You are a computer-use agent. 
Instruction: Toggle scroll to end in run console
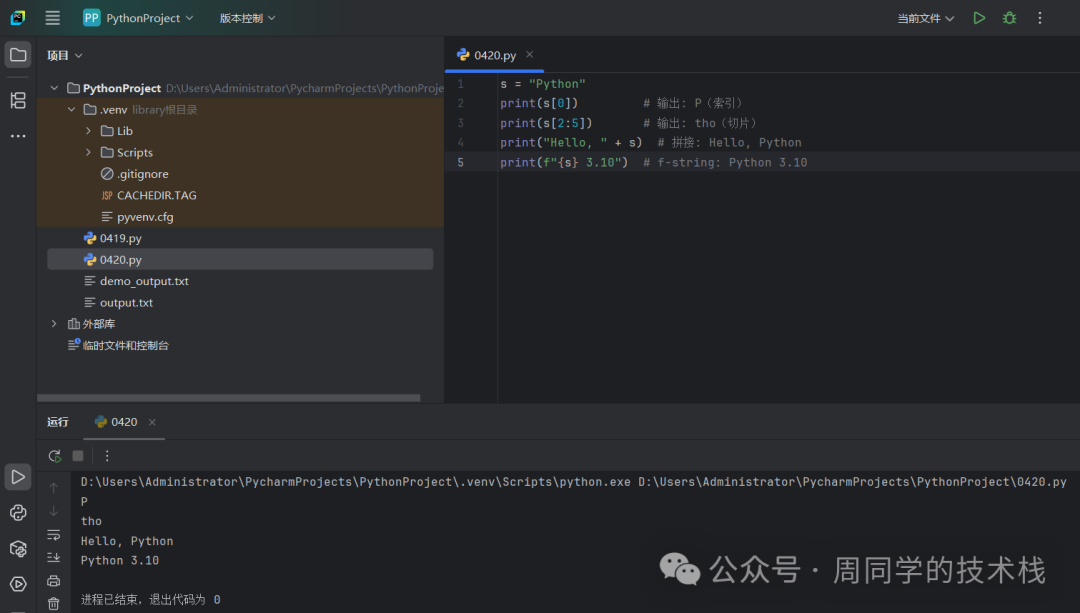54,557
